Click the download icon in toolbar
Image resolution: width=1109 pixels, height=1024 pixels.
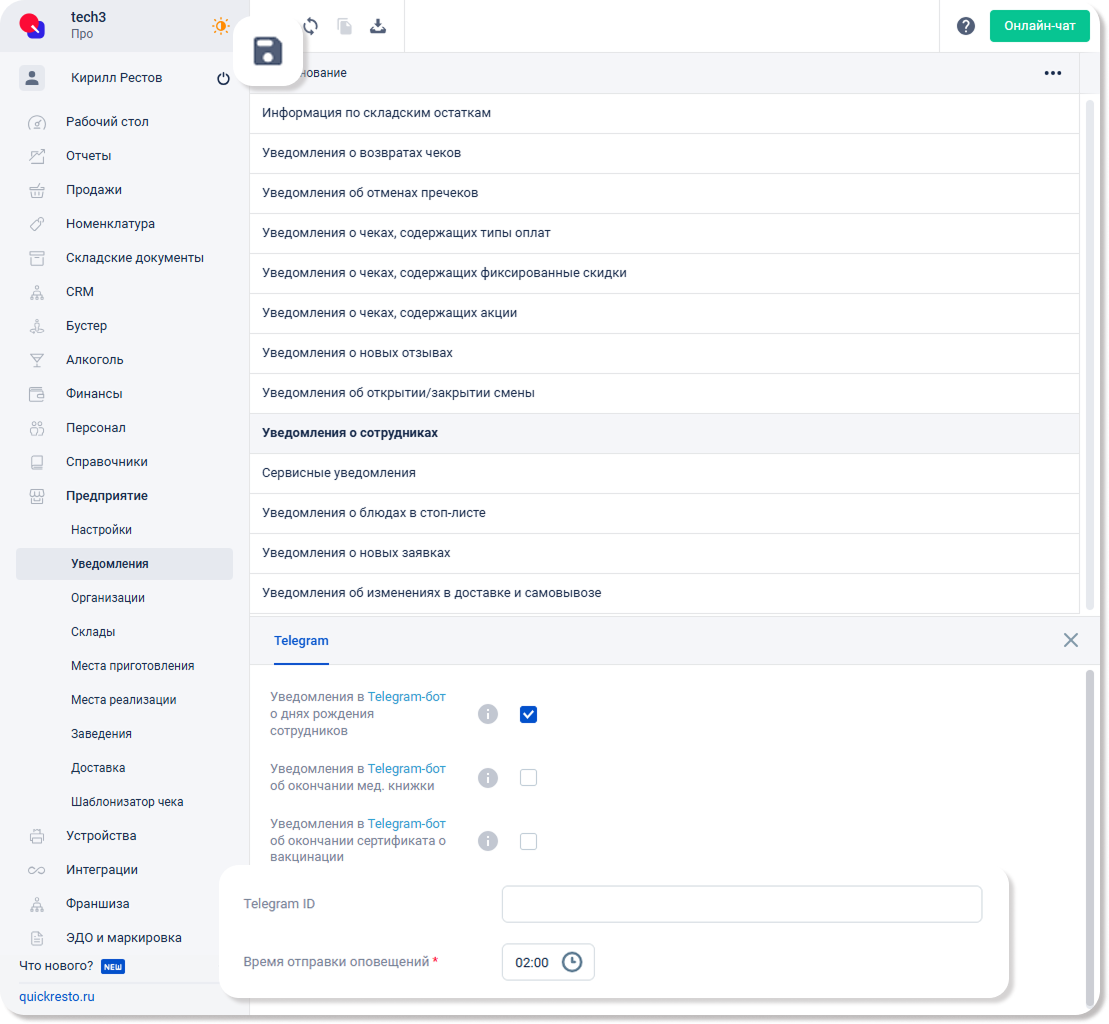[x=378, y=27]
